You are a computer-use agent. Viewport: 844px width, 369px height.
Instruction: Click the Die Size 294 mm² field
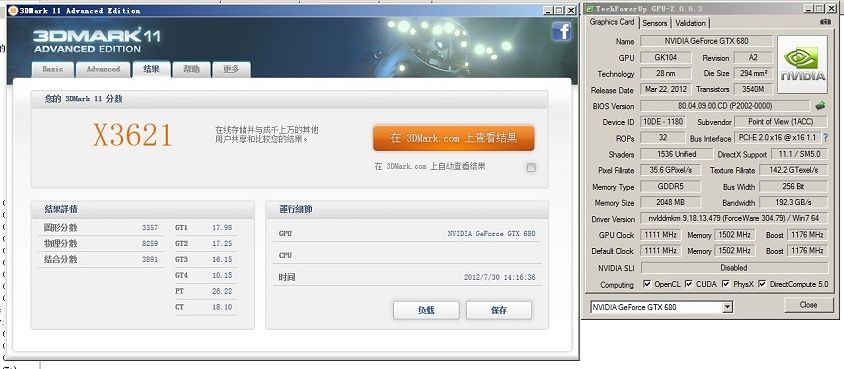(753, 73)
